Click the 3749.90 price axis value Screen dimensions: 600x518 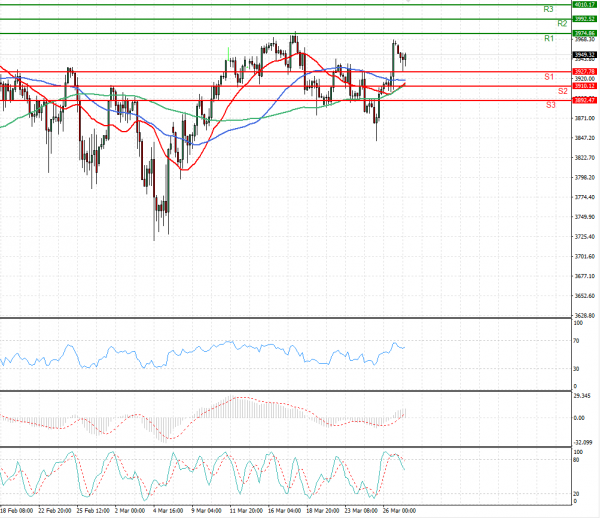pos(585,217)
